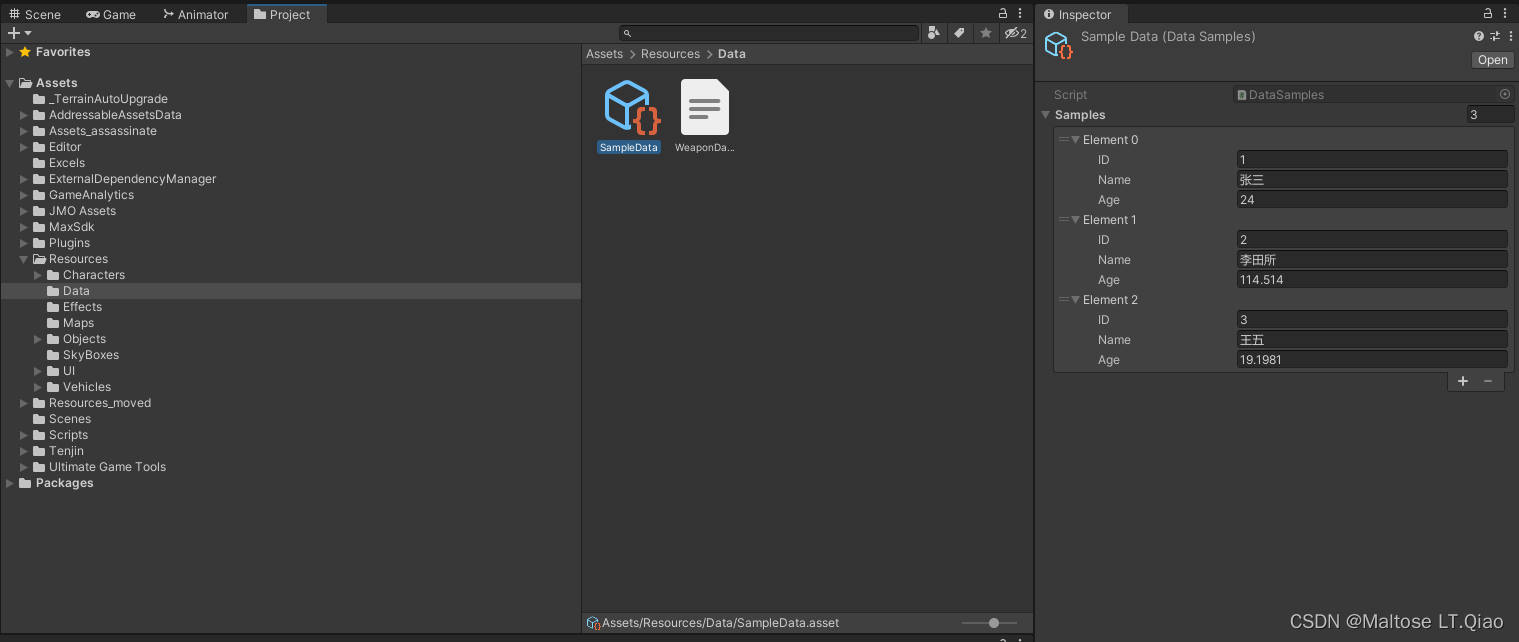Image resolution: width=1519 pixels, height=642 pixels.
Task: Collapse the Element 1 foldout
Action: click(x=1078, y=219)
